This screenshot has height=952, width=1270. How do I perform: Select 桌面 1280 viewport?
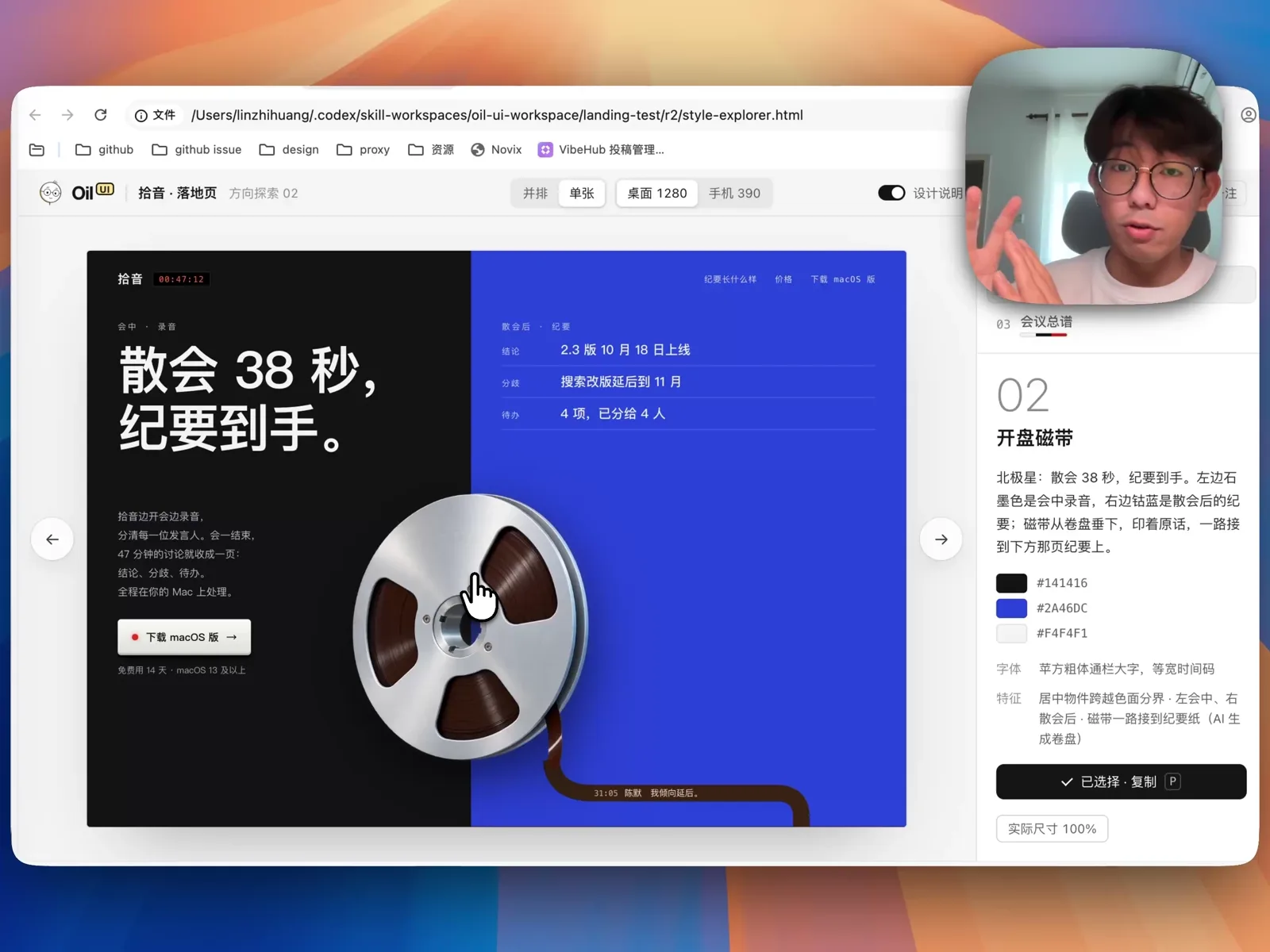tap(657, 193)
